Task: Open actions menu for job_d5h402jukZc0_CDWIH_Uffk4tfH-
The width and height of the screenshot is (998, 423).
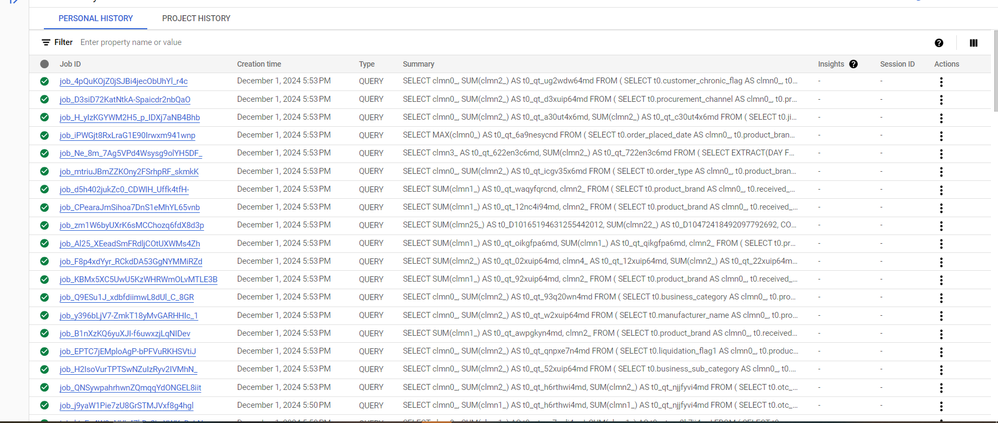Action: (x=941, y=190)
